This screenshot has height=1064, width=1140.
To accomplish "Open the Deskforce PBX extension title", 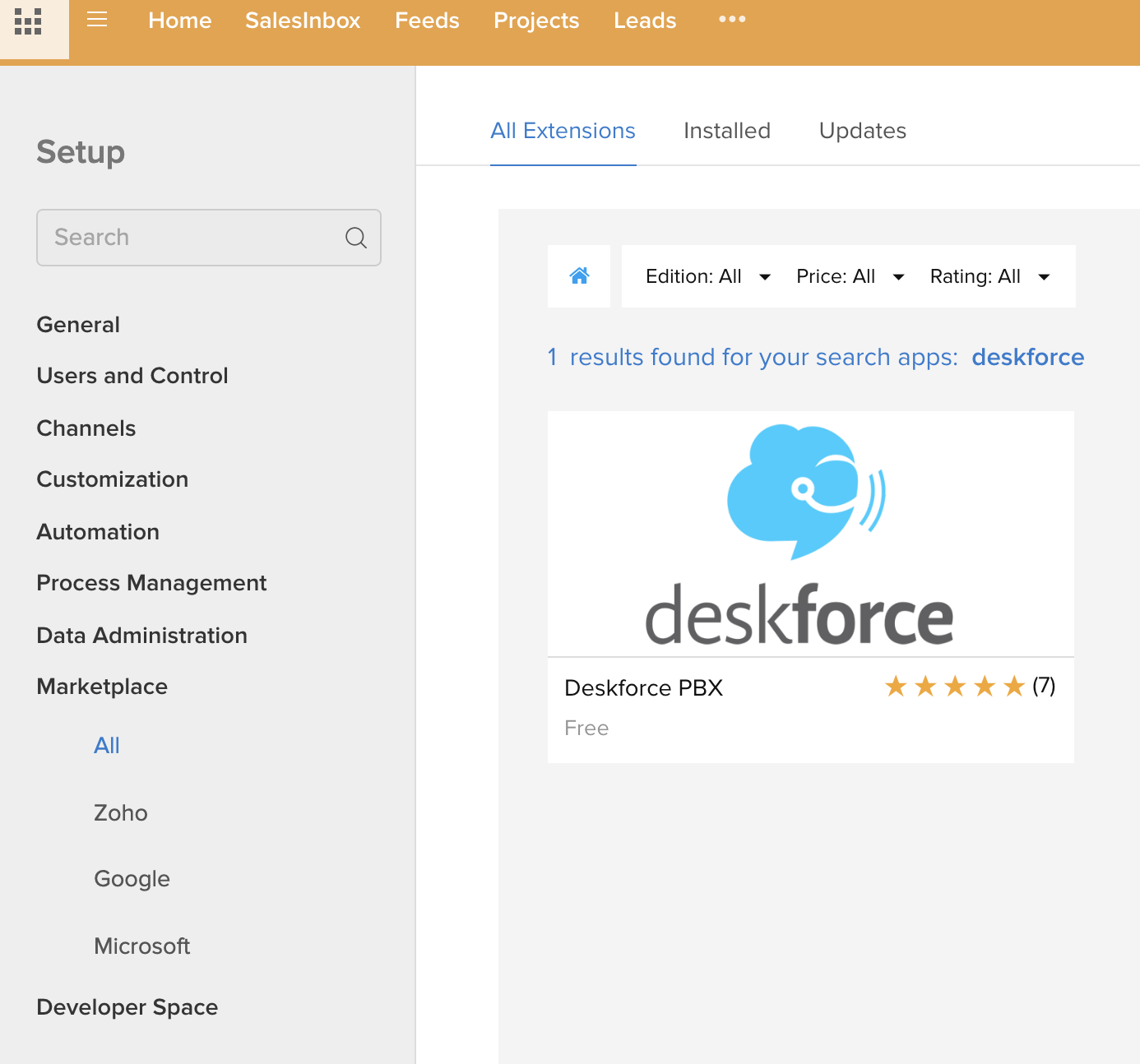I will tap(644, 688).
